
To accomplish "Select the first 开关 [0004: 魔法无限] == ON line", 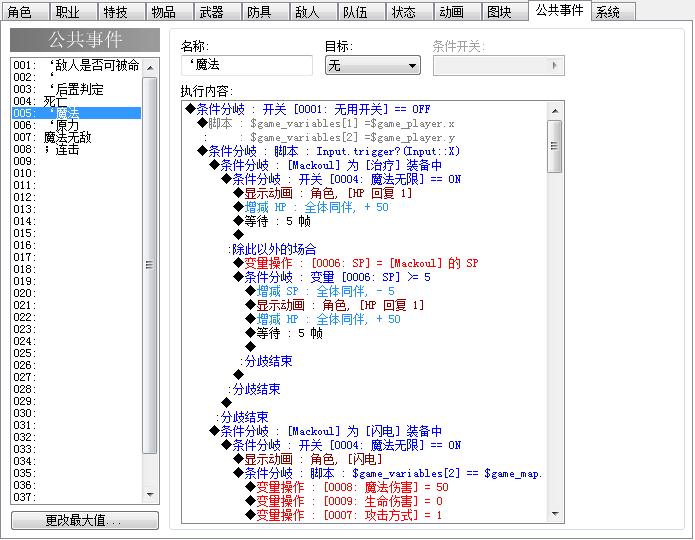I will click(341, 179).
